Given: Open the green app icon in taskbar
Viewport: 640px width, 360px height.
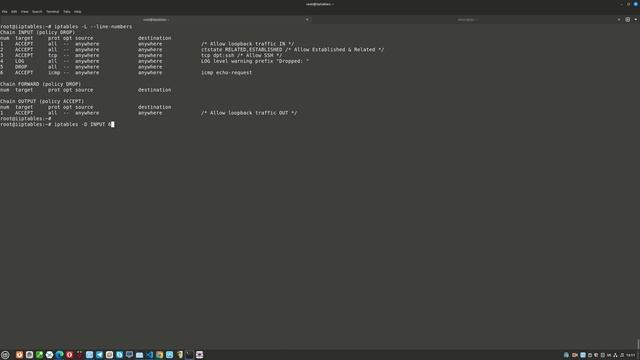Looking at the screenshot, I should (39, 355).
